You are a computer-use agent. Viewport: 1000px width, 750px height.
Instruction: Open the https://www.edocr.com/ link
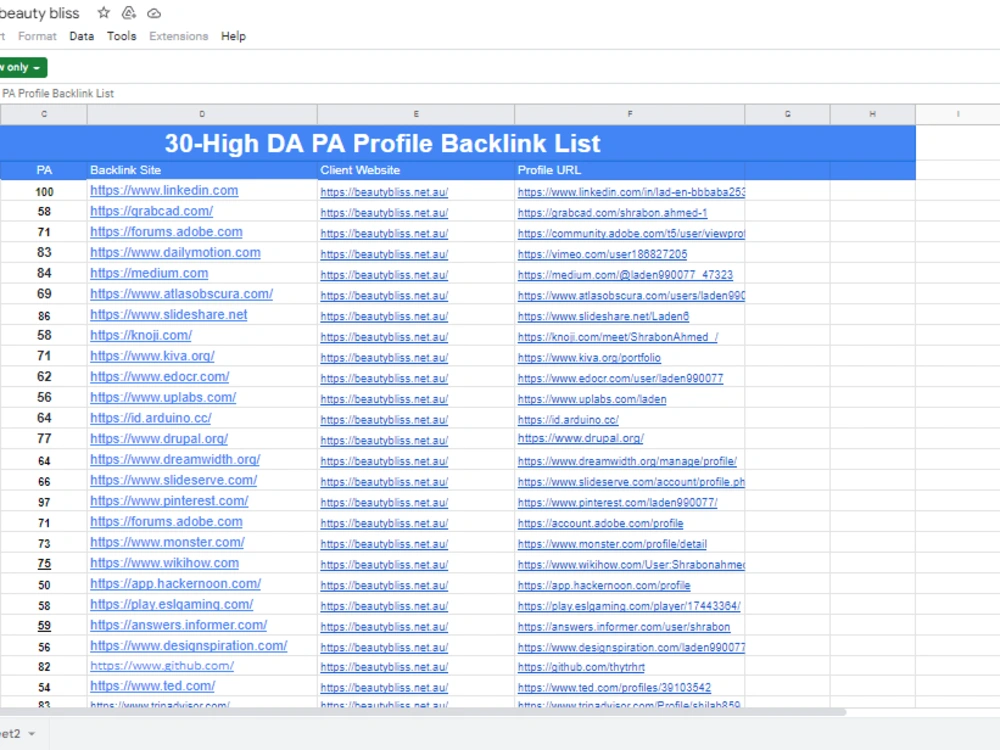pyautogui.click(x=160, y=377)
